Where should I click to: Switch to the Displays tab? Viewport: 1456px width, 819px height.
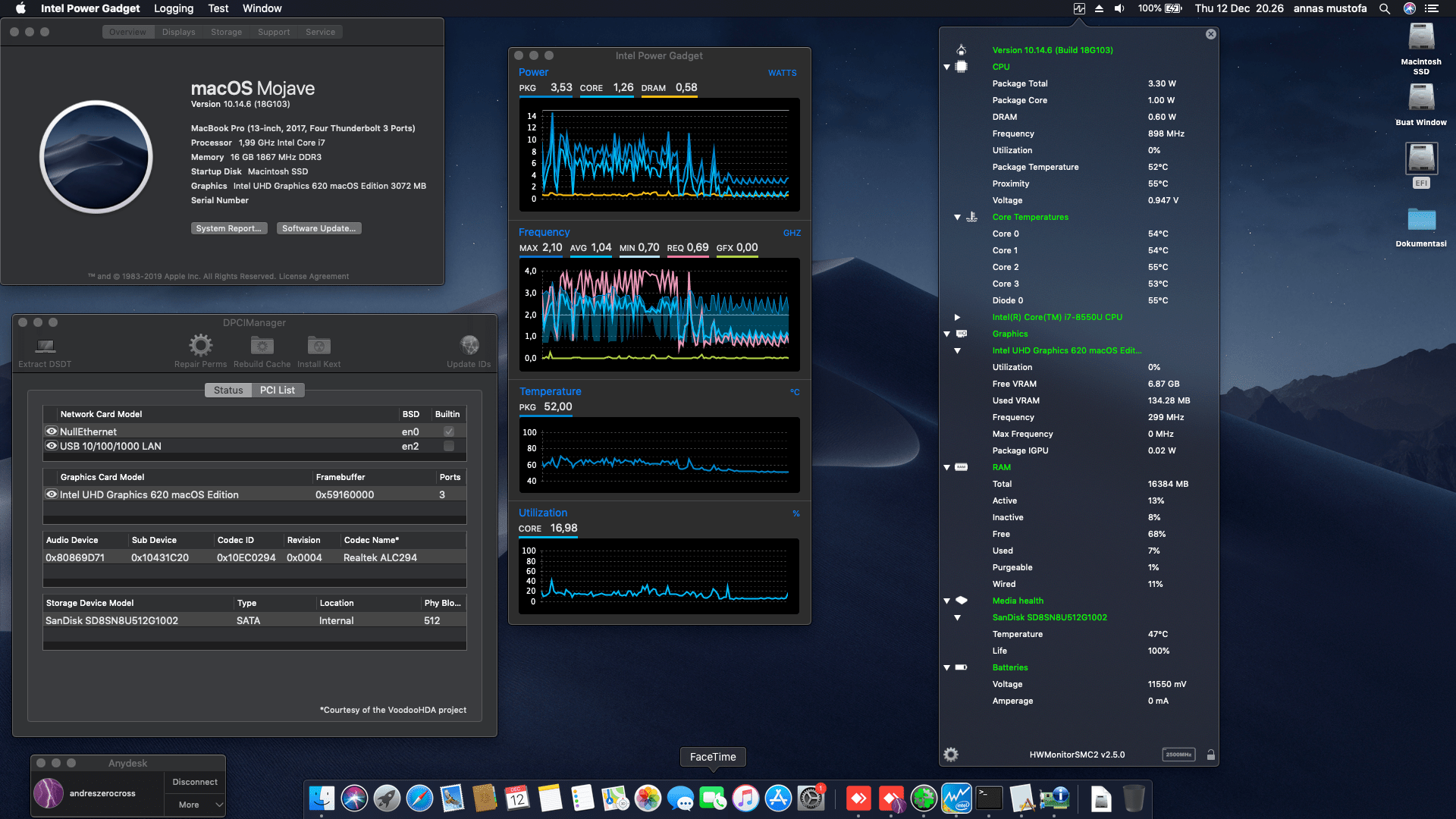point(177,32)
